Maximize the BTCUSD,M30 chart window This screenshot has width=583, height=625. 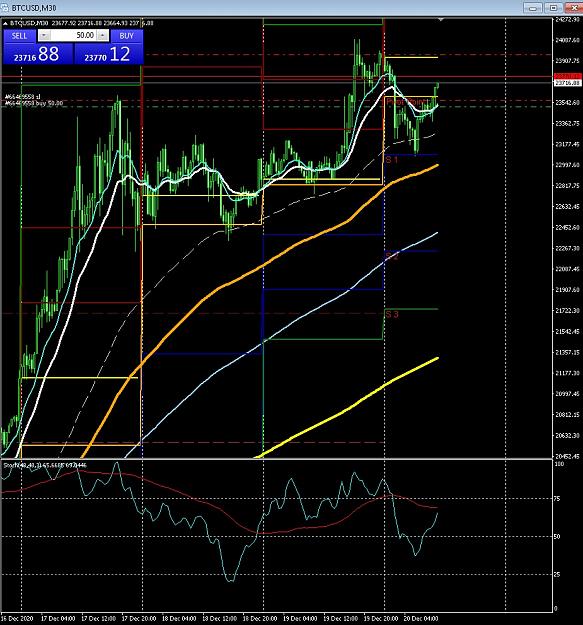[x=553, y=8]
